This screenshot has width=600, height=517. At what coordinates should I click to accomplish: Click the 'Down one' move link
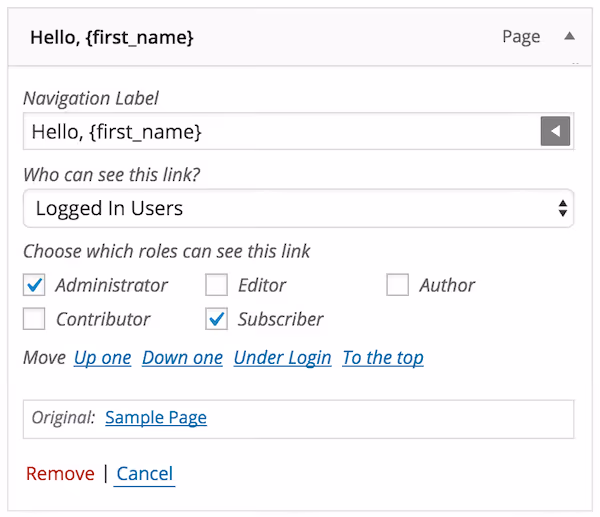click(183, 358)
